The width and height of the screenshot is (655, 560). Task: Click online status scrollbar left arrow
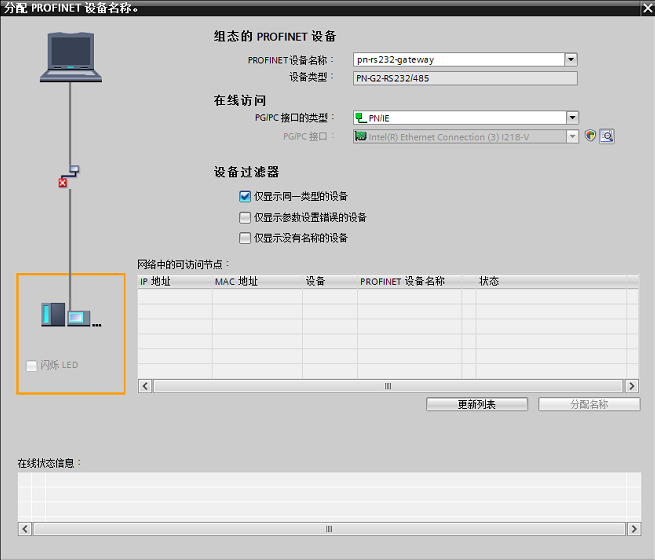pyautogui.click(x=25, y=529)
